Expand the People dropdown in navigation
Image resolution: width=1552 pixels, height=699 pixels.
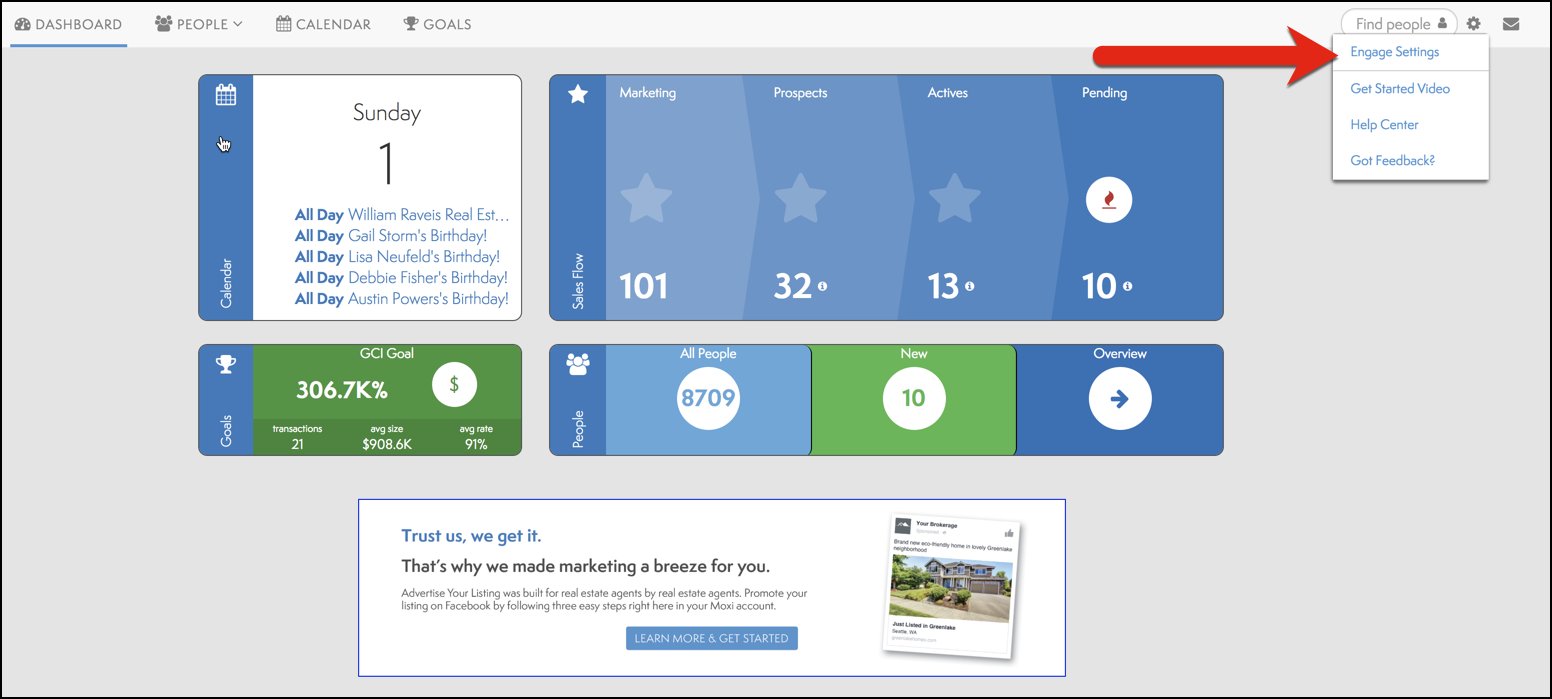click(x=199, y=24)
